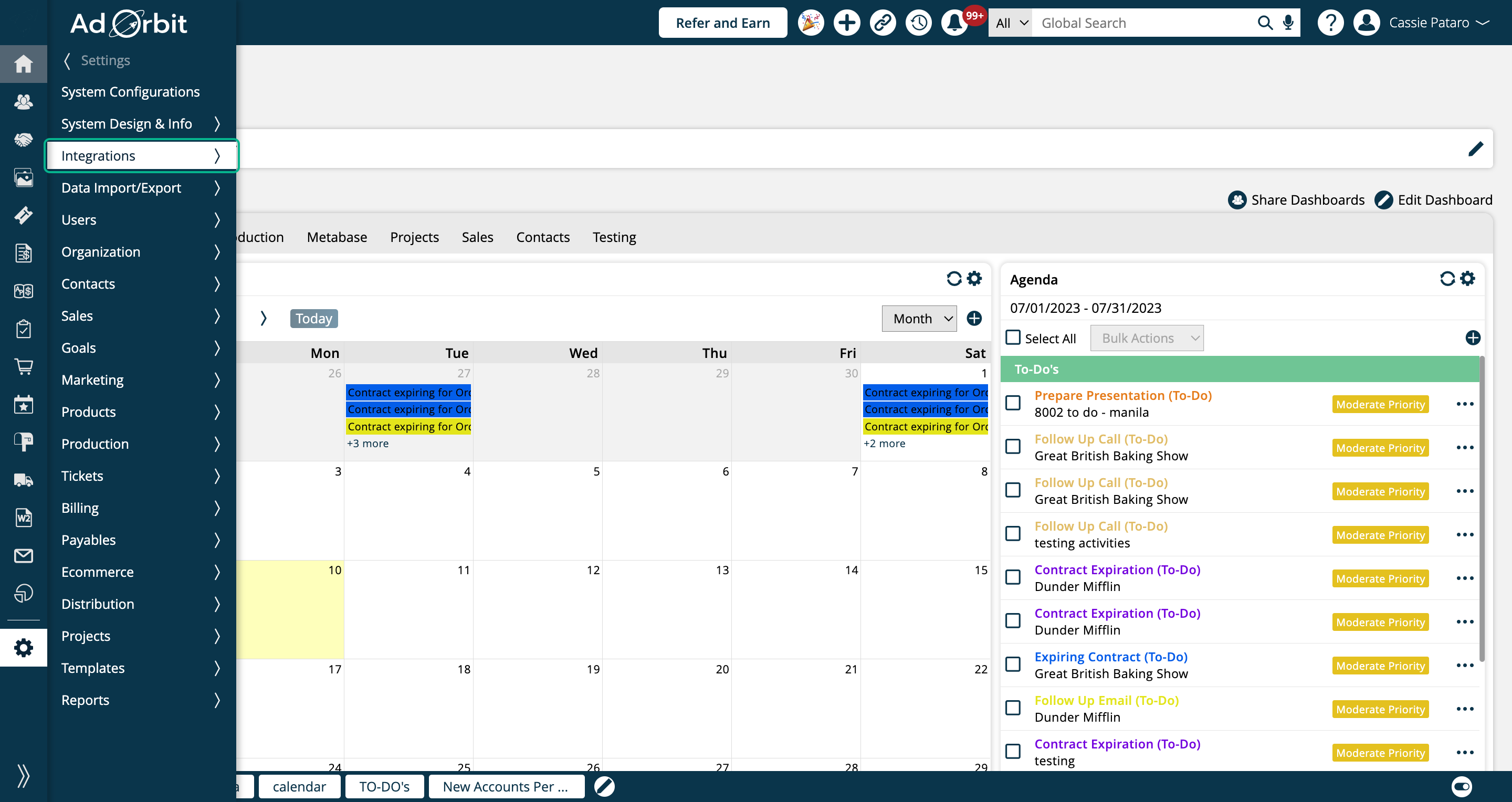The width and height of the screenshot is (1512, 802).
Task: Click the Today calendar button
Action: pyautogui.click(x=313, y=319)
